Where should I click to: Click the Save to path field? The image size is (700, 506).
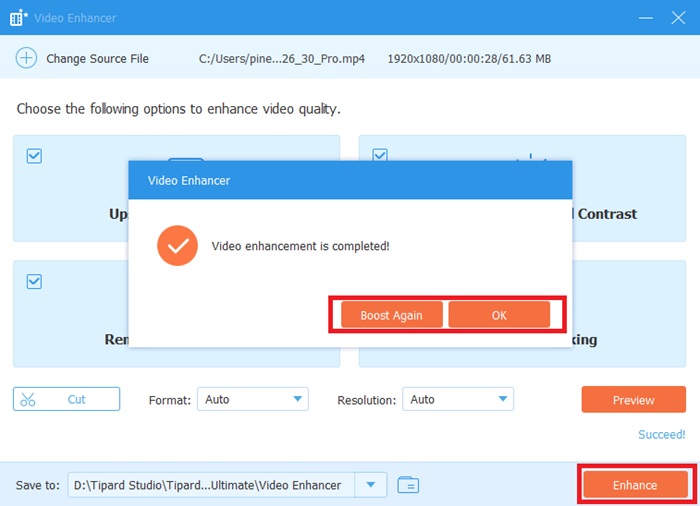210,485
